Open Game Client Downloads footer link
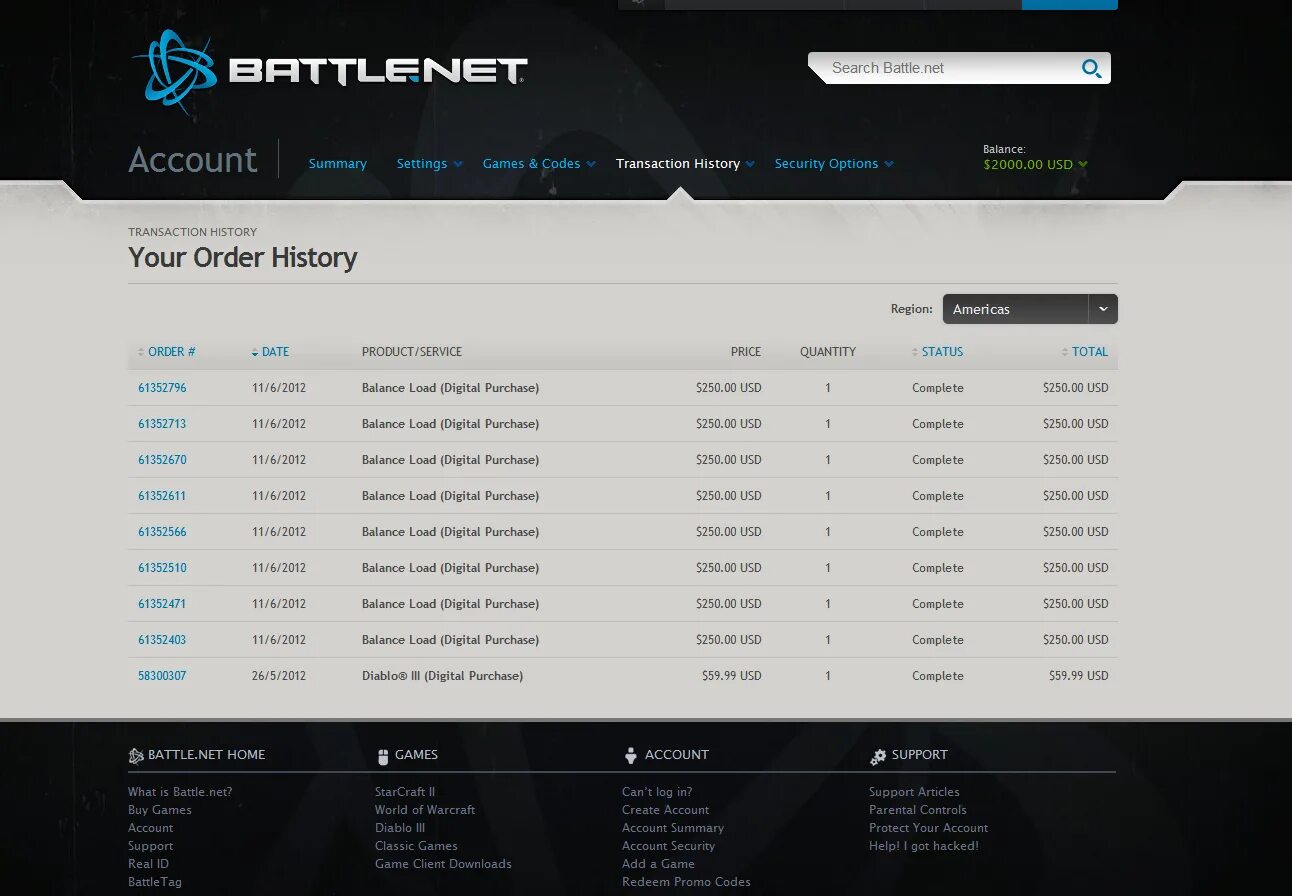This screenshot has width=1292, height=896. [x=443, y=864]
